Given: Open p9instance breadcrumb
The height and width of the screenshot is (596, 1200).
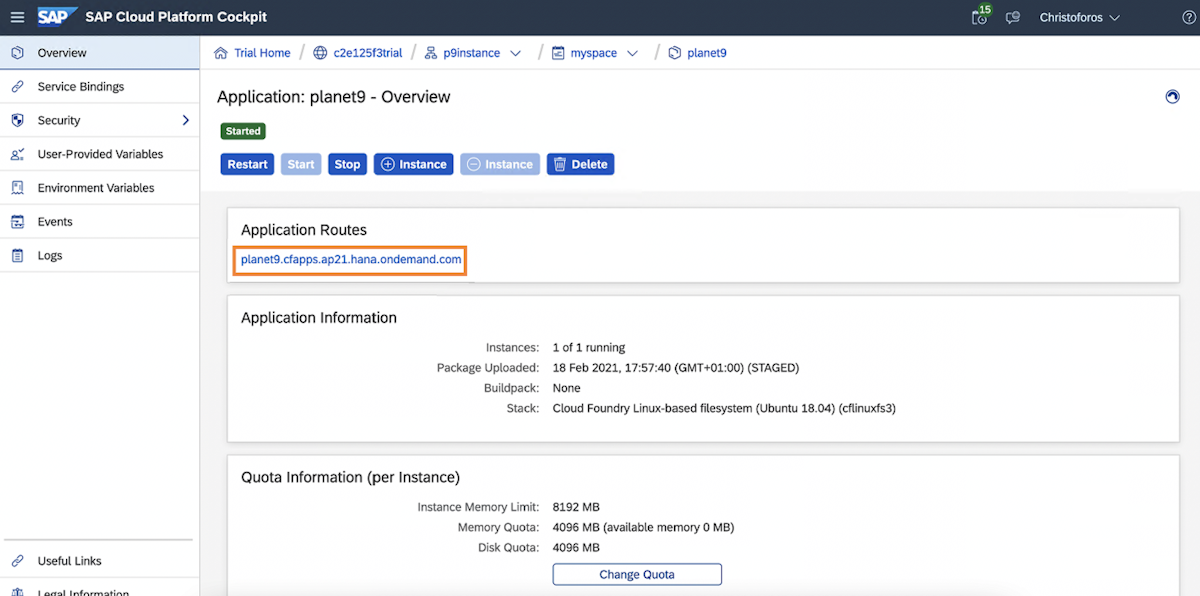Looking at the screenshot, I should point(471,53).
